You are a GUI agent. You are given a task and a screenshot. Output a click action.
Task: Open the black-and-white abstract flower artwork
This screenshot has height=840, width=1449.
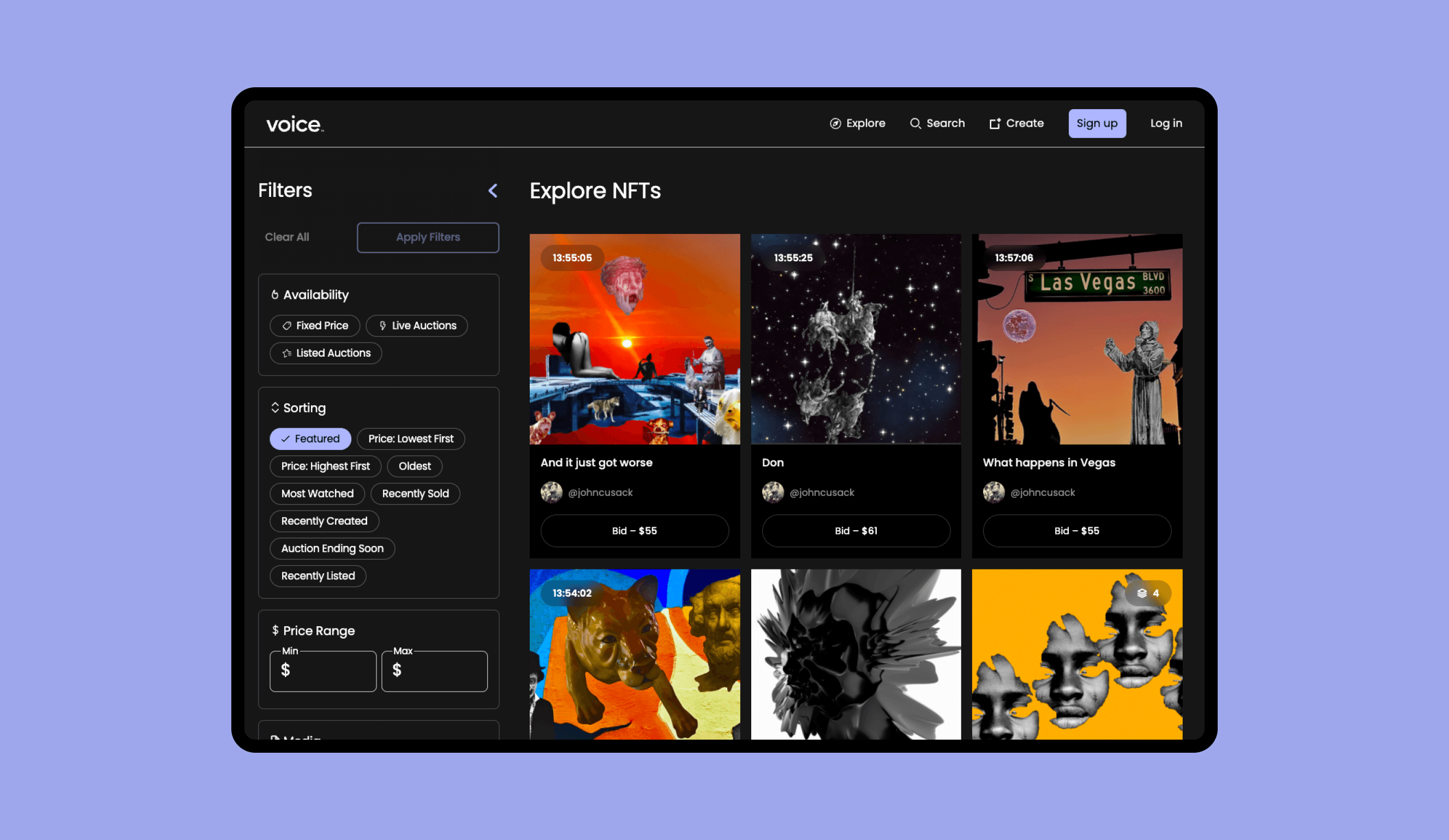tap(855, 655)
